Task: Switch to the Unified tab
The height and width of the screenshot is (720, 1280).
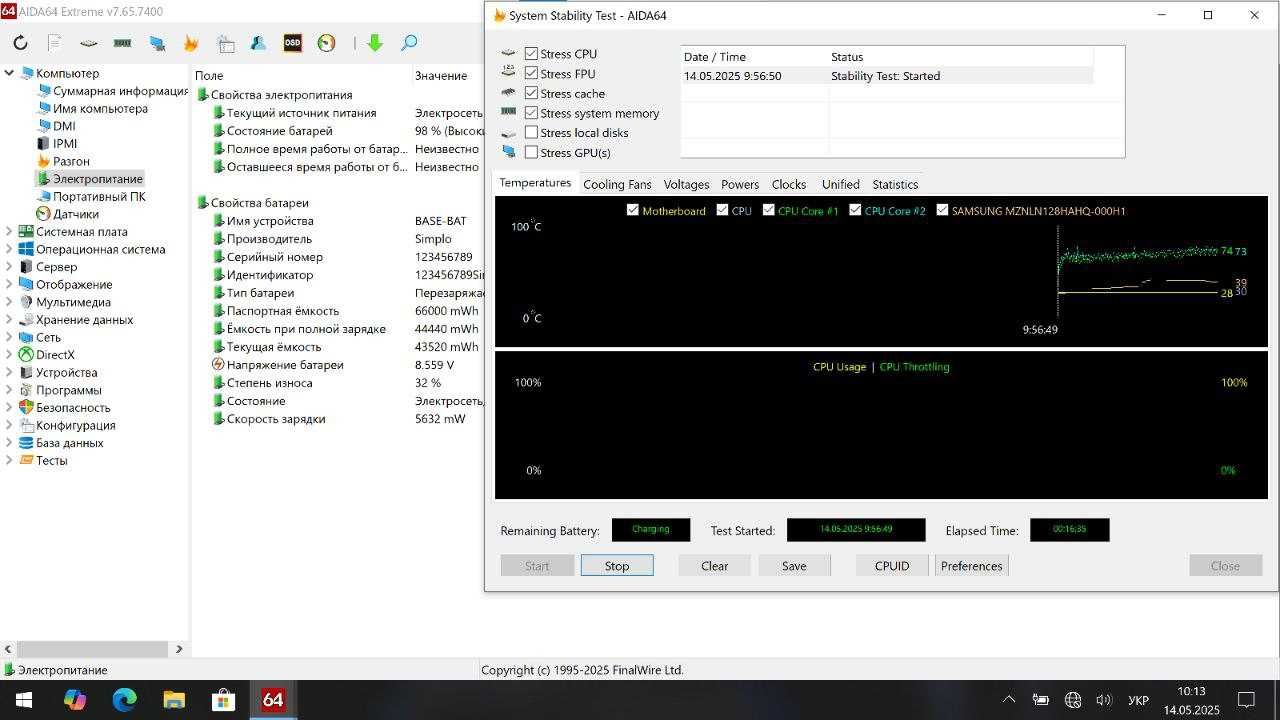Action: pyautogui.click(x=841, y=184)
